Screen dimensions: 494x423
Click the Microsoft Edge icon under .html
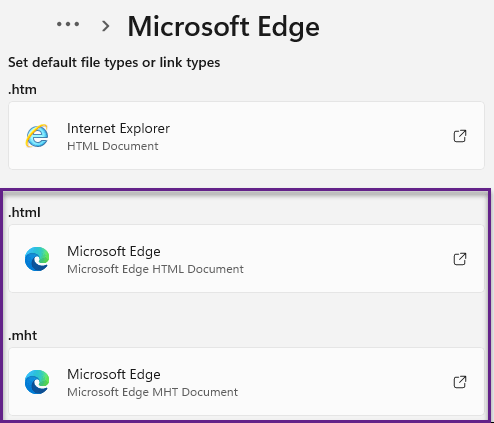pos(37,259)
